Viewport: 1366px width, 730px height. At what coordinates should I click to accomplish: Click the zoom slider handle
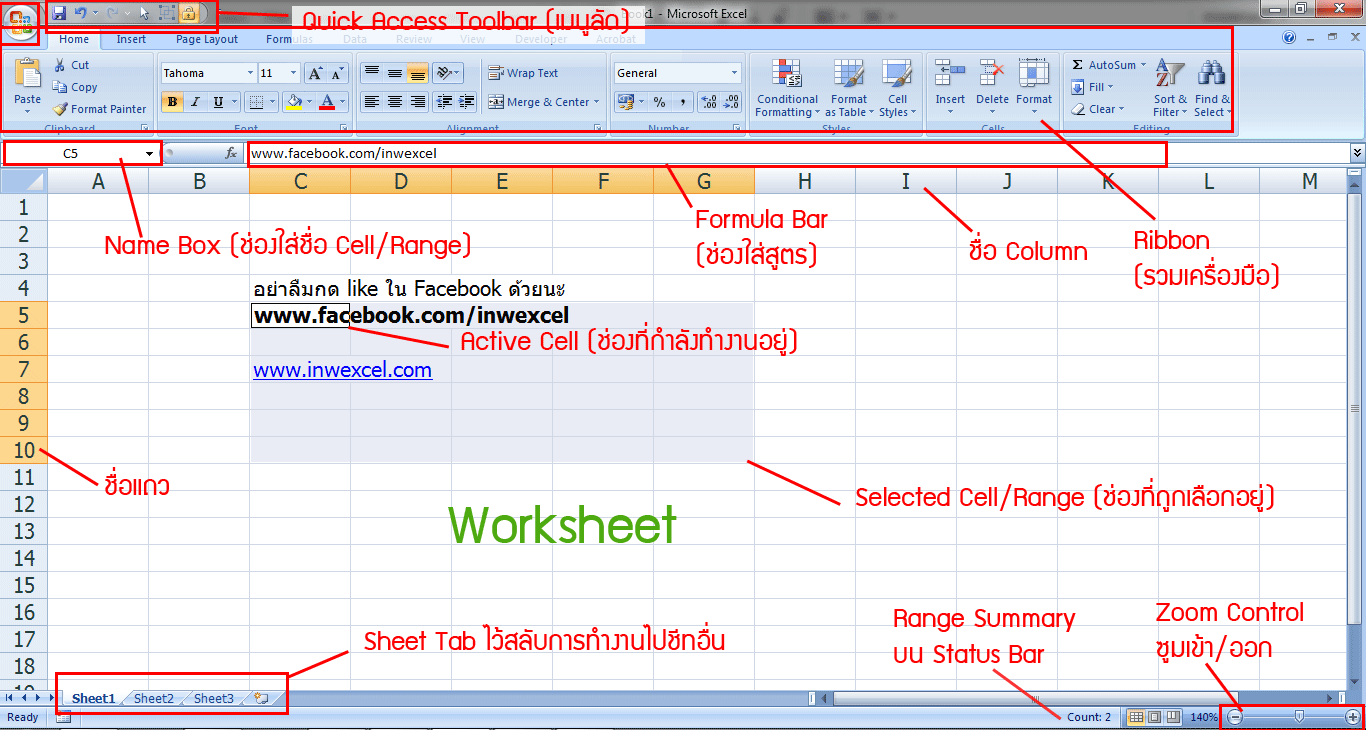click(1299, 716)
